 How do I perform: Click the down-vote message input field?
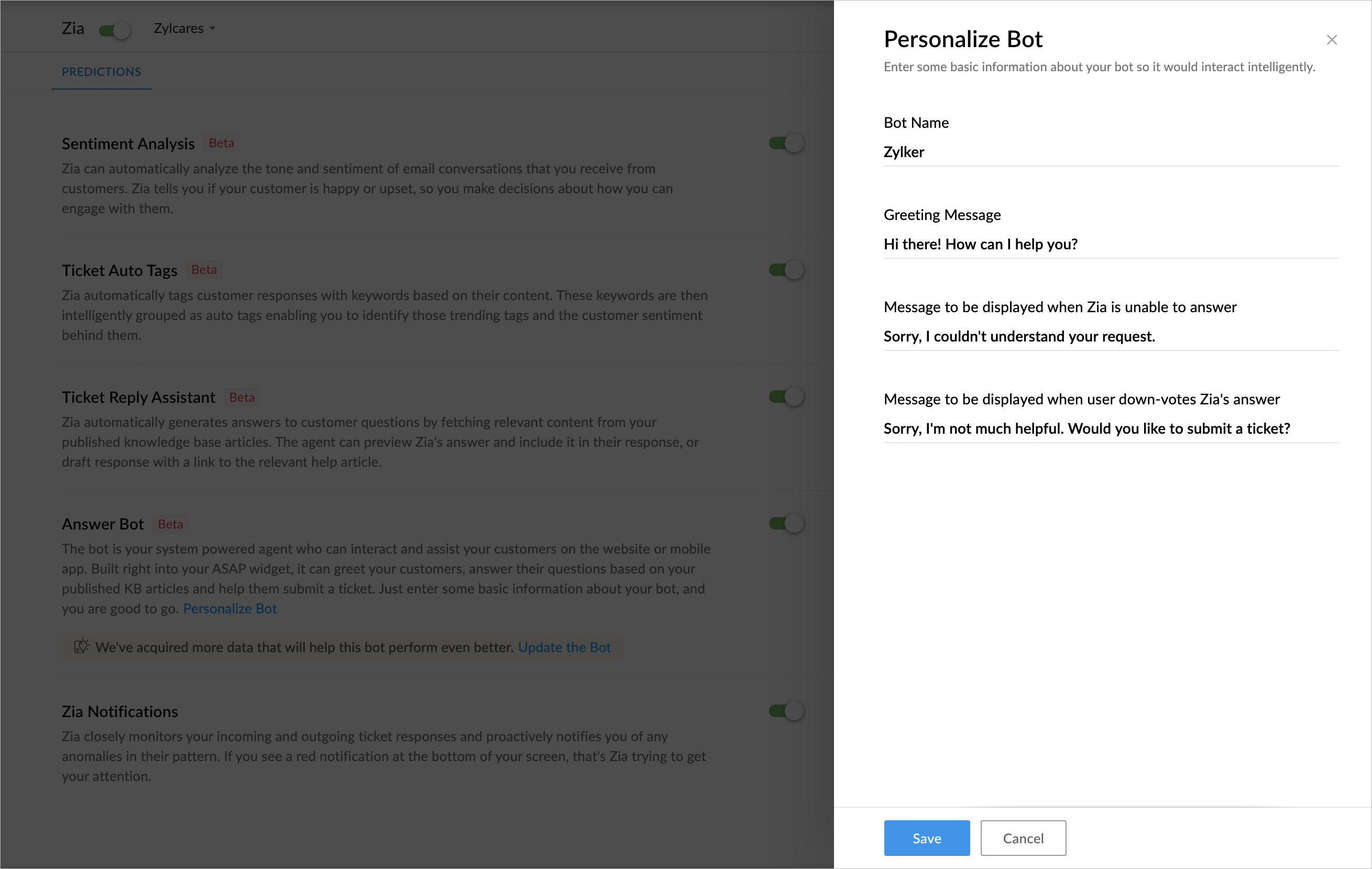tap(1110, 428)
